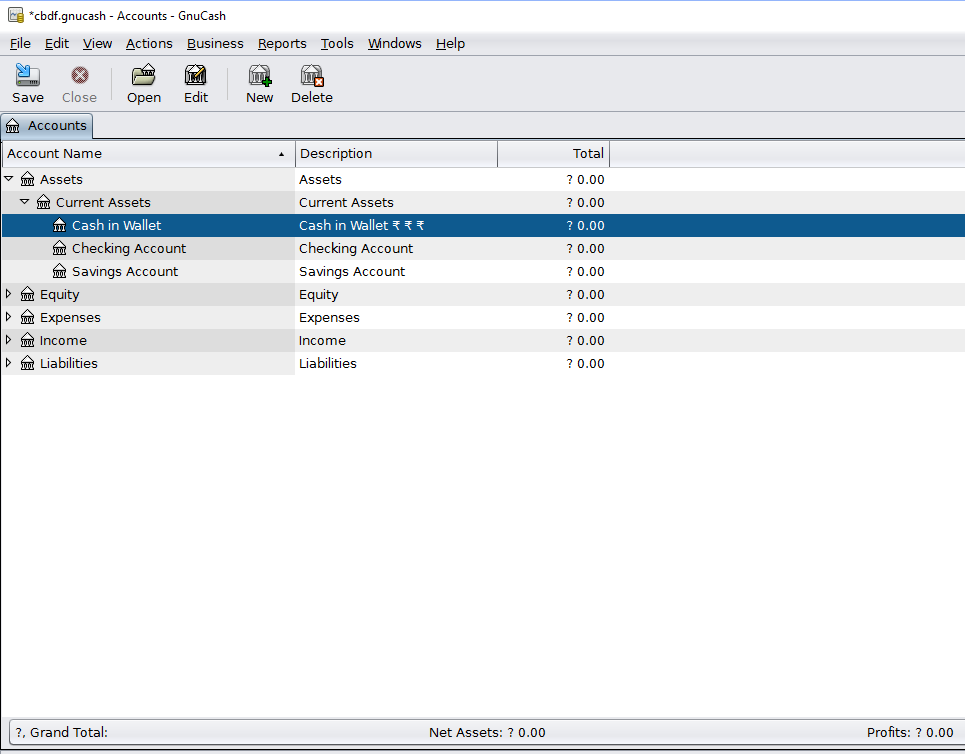Image resolution: width=965 pixels, height=754 pixels.
Task: Select the Expenses account name
Action: 70,318
